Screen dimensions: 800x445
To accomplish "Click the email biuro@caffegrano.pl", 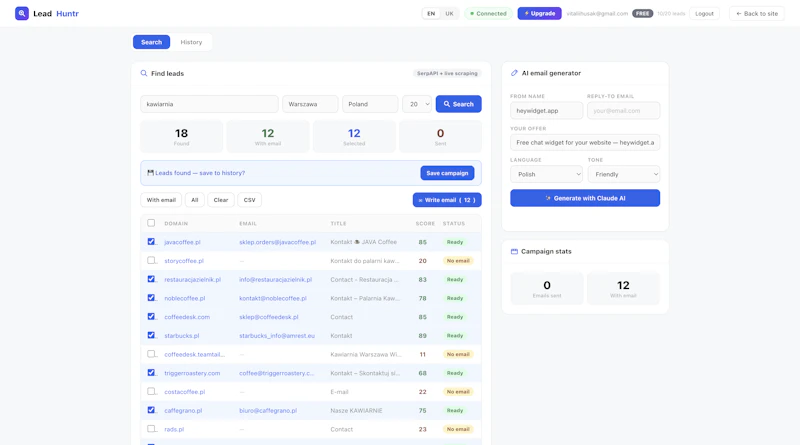I will pos(268,411).
